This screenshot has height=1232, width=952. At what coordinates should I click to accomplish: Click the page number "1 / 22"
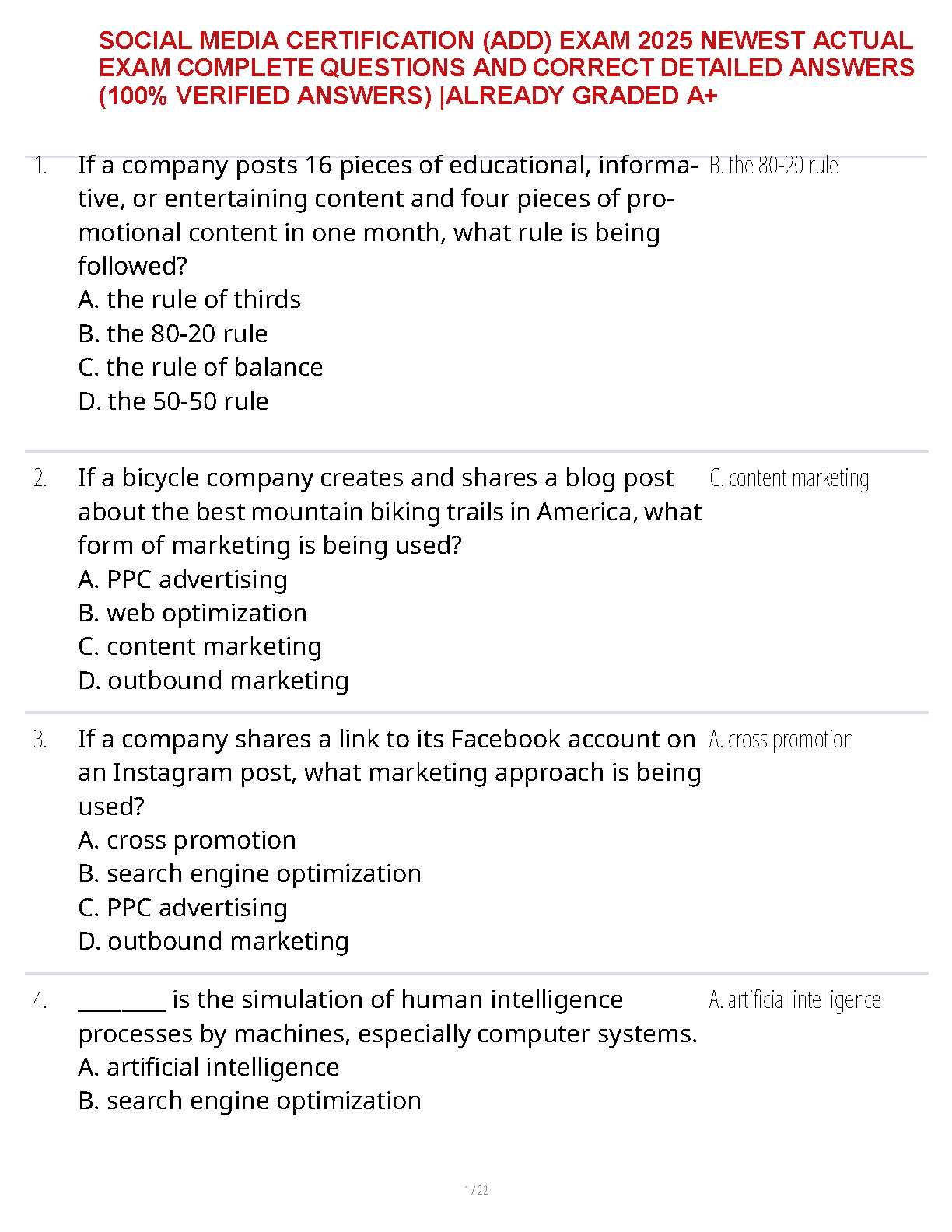coord(476,1190)
